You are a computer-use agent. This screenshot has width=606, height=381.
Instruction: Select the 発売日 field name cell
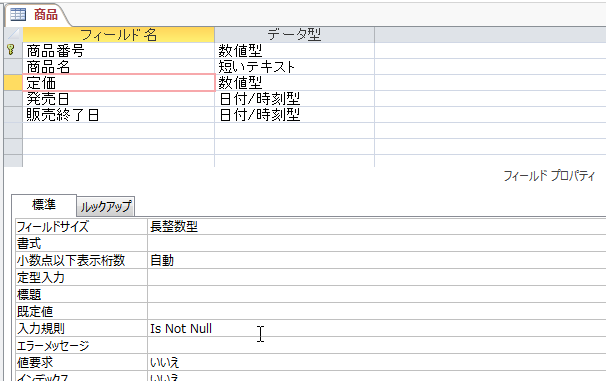coord(118,99)
